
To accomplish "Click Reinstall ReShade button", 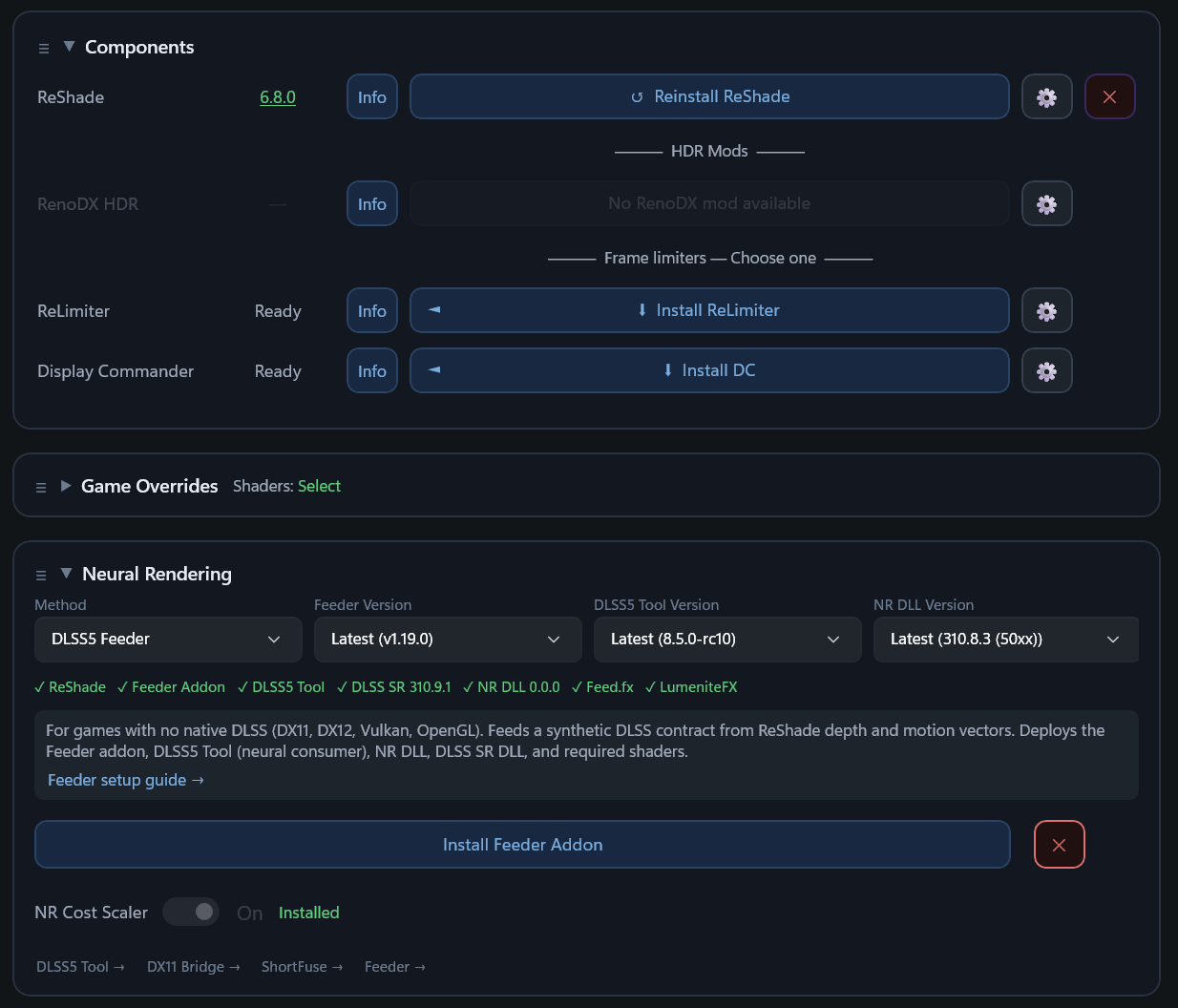I will (709, 96).
